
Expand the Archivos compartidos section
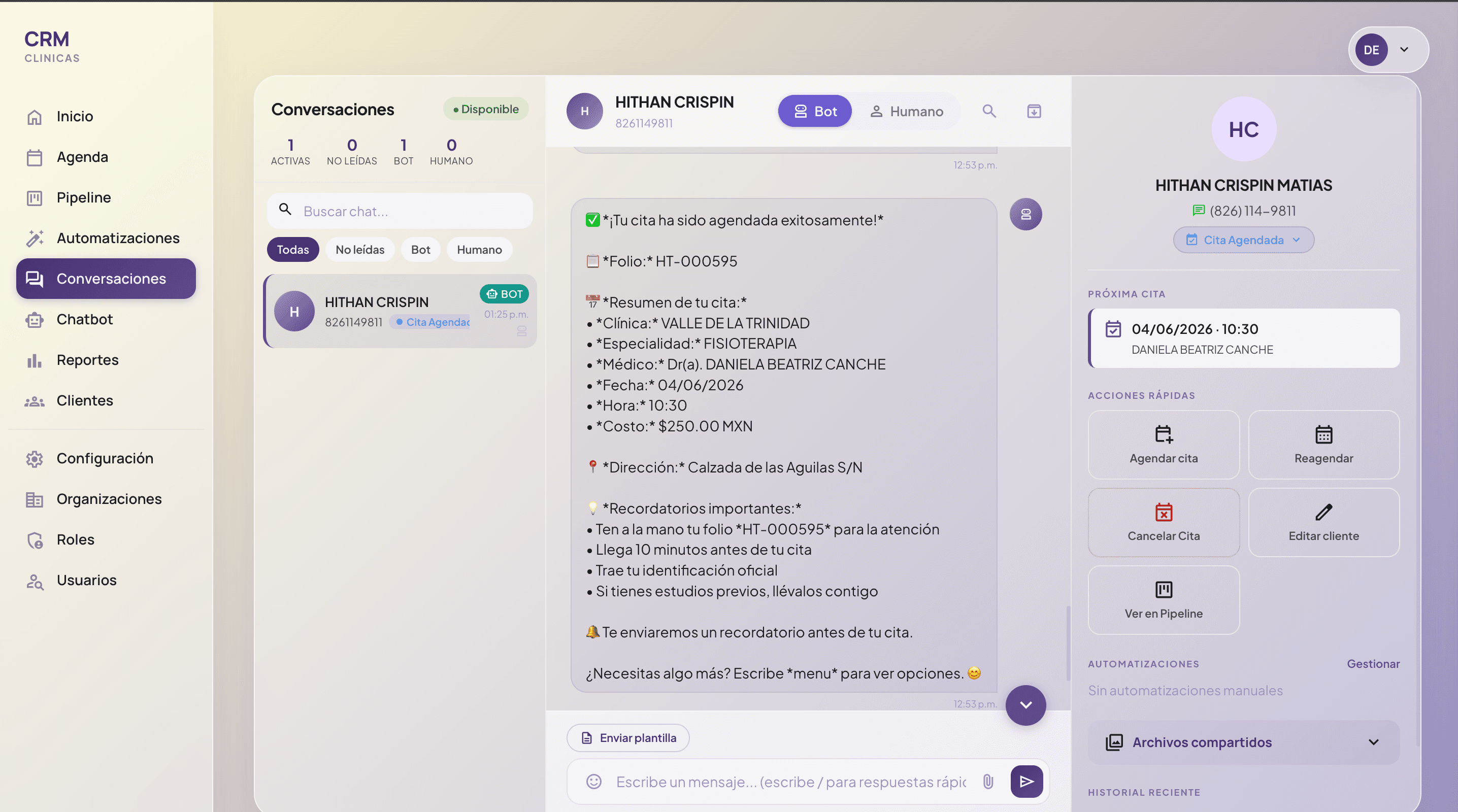point(1244,742)
